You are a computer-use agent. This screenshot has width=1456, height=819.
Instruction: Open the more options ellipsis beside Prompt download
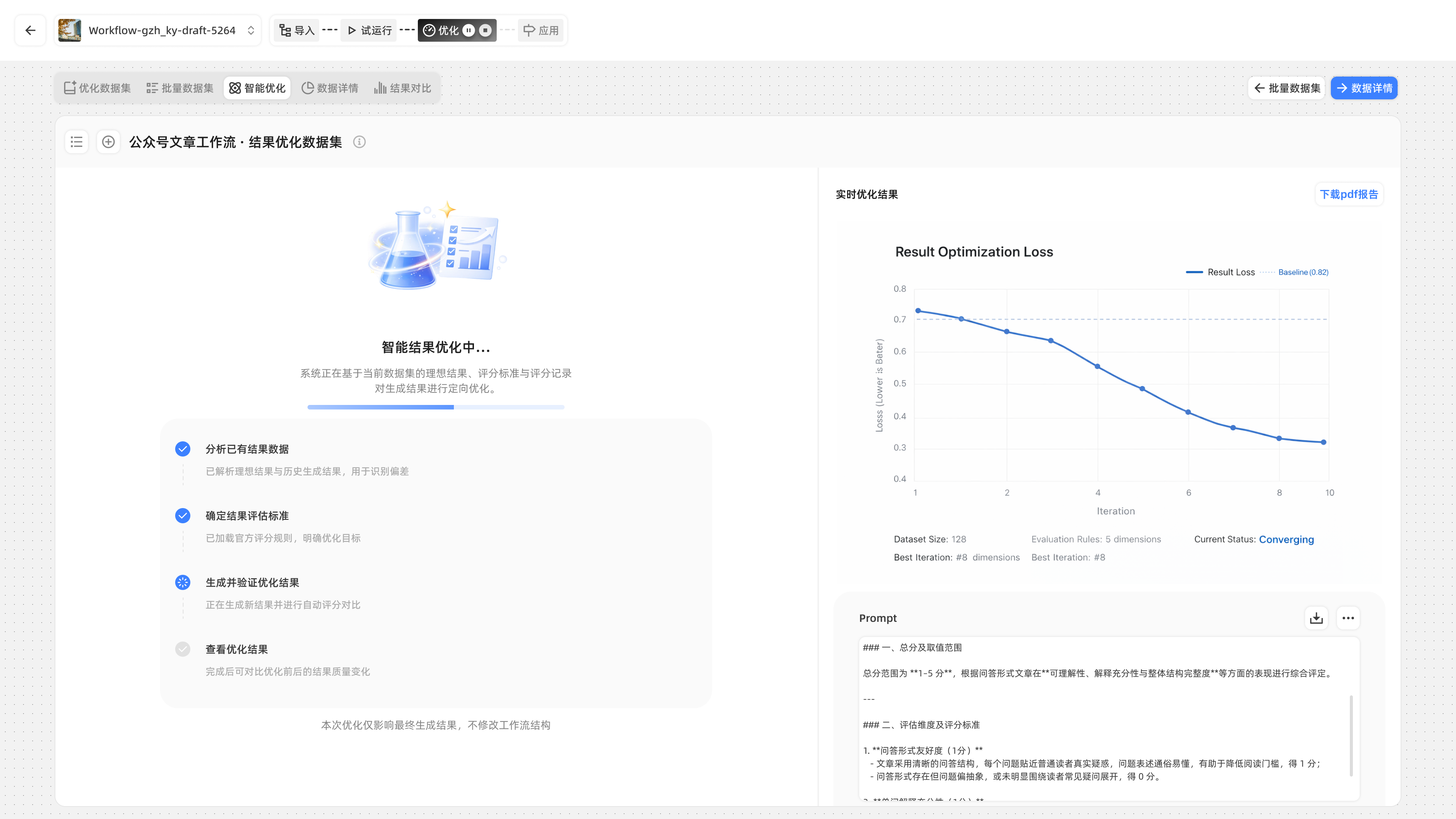(1348, 618)
